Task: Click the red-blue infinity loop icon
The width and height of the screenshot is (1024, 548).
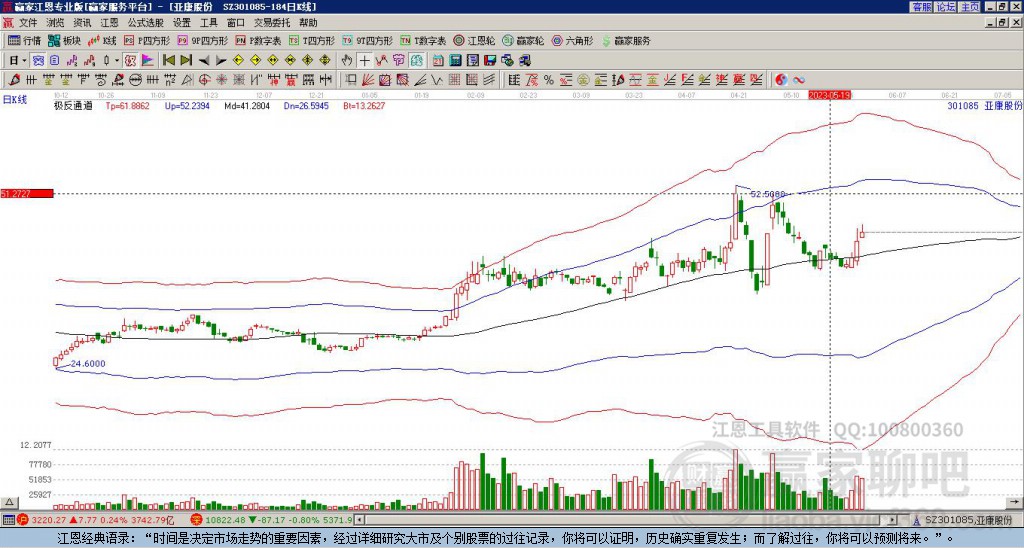Action: (799, 80)
